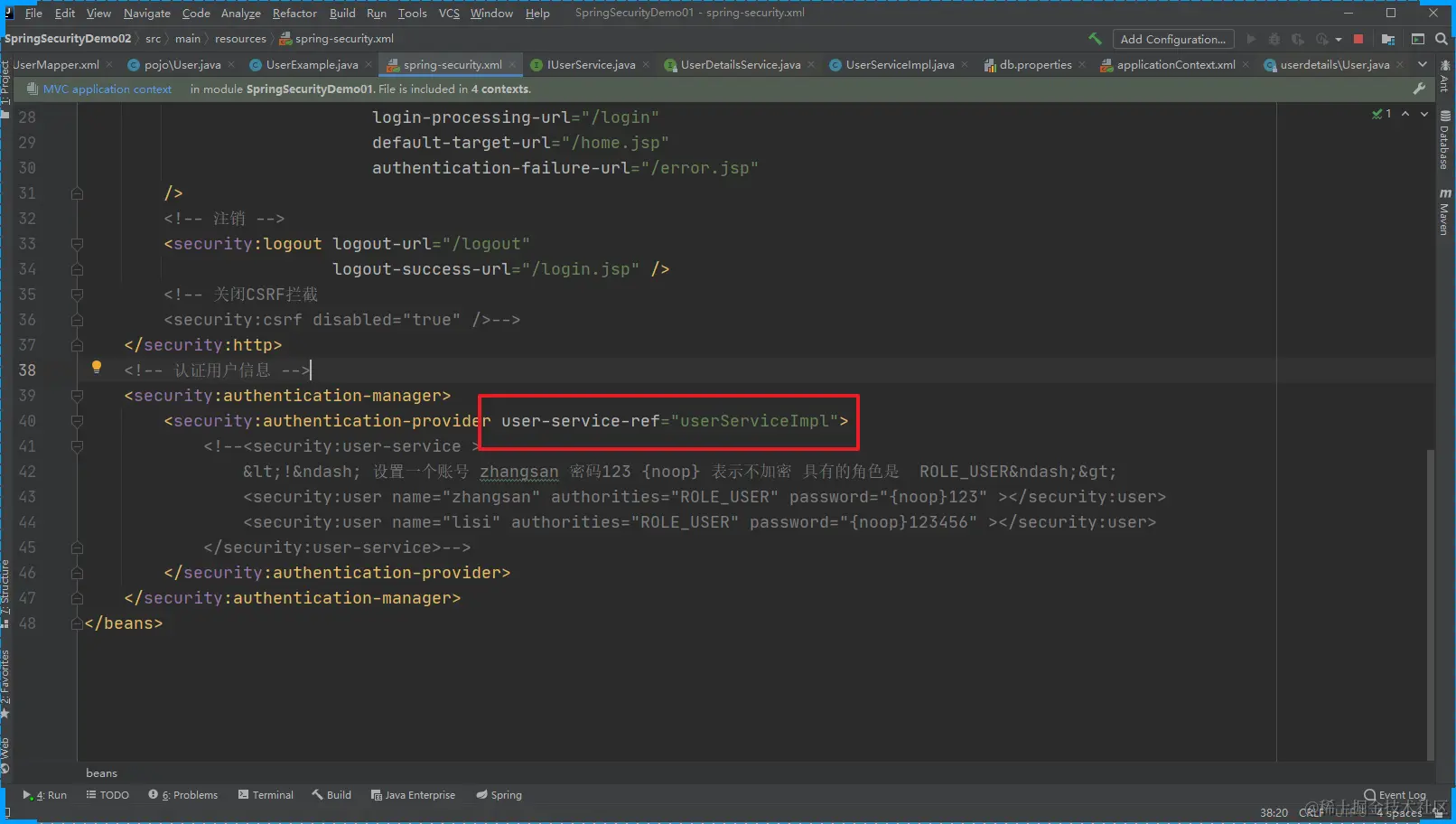Build the project with the hammer icon
The height and width of the screenshot is (824, 1456).
1095,39
